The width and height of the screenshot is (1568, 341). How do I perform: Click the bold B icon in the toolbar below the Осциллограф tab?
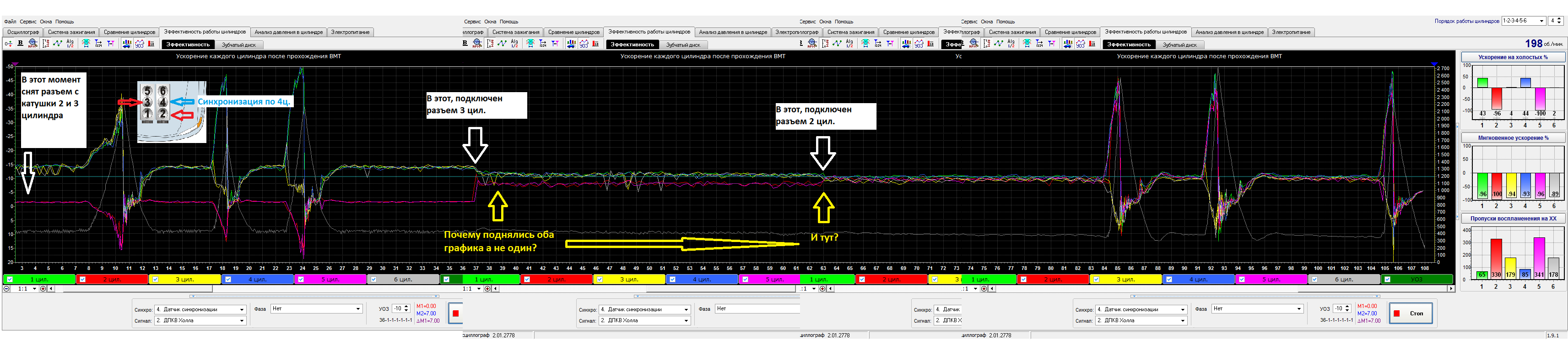coord(20,43)
